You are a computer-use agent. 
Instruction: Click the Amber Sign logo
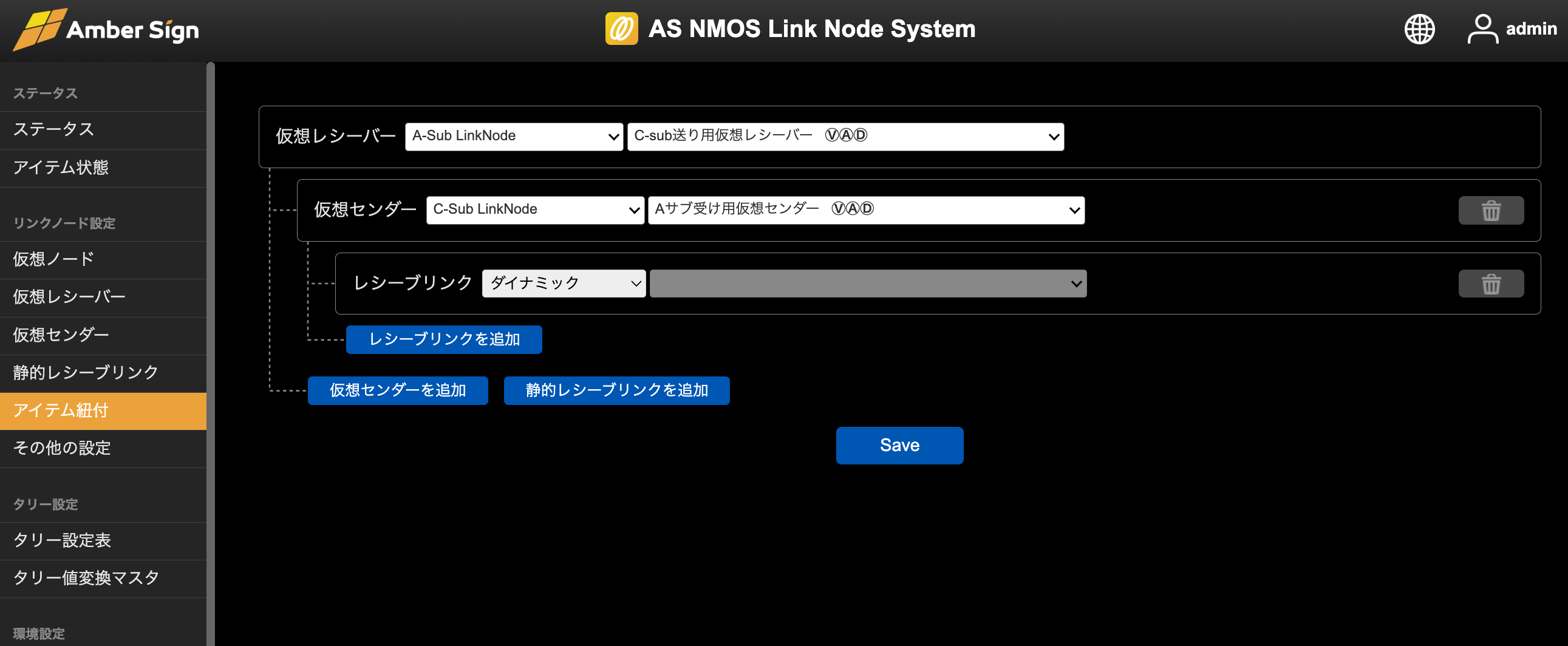pos(106,29)
